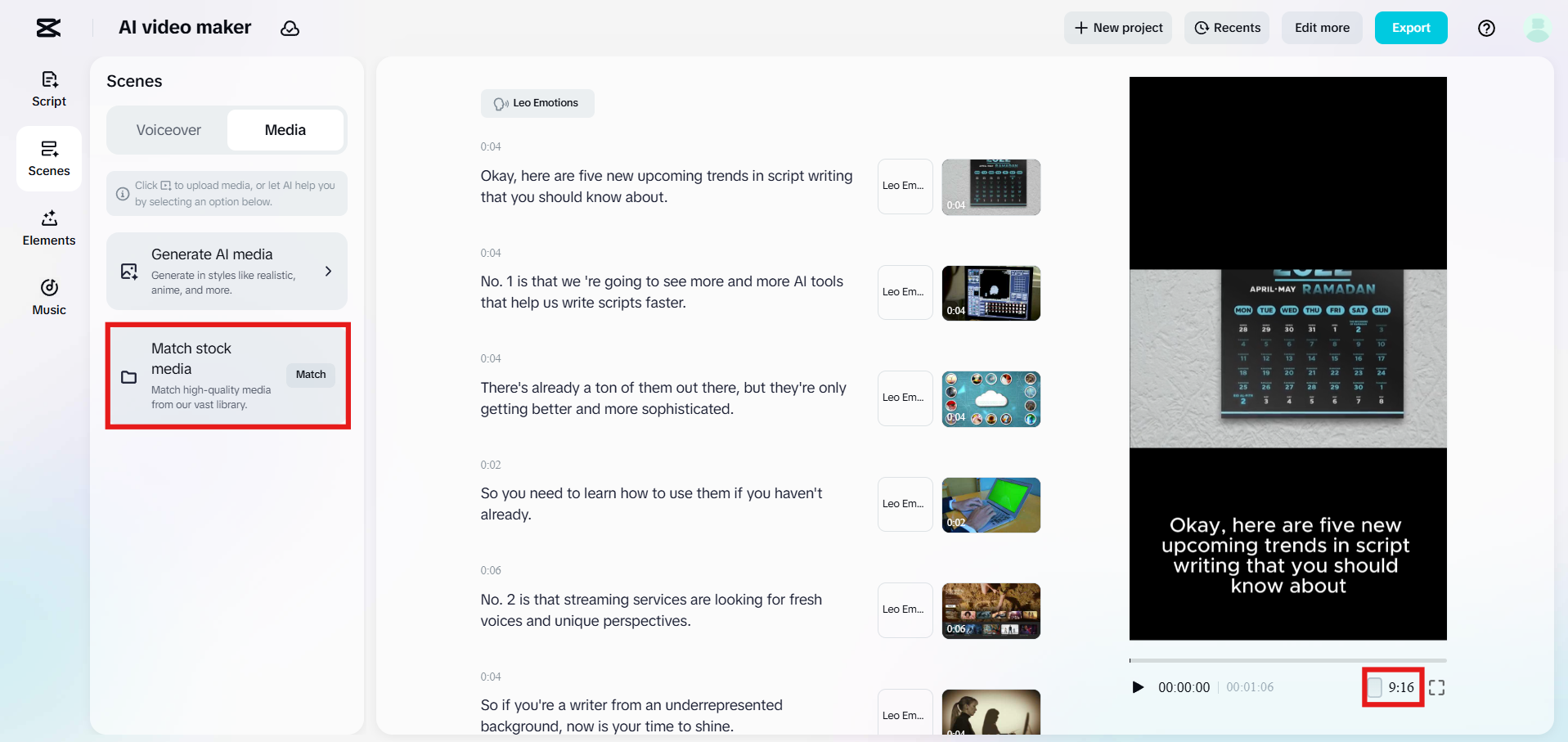The height and width of the screenshot is (742, 1568).
Task: Click the 'AI video maker' title
Action: (185, 28)
